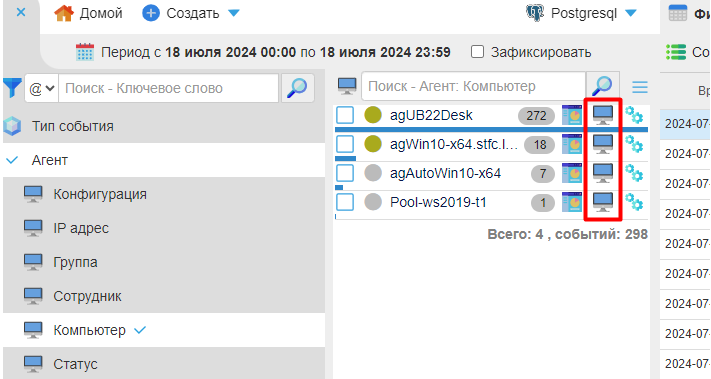Click the Домой label
This screenshot has height=379, width=711.
point(101,13)
